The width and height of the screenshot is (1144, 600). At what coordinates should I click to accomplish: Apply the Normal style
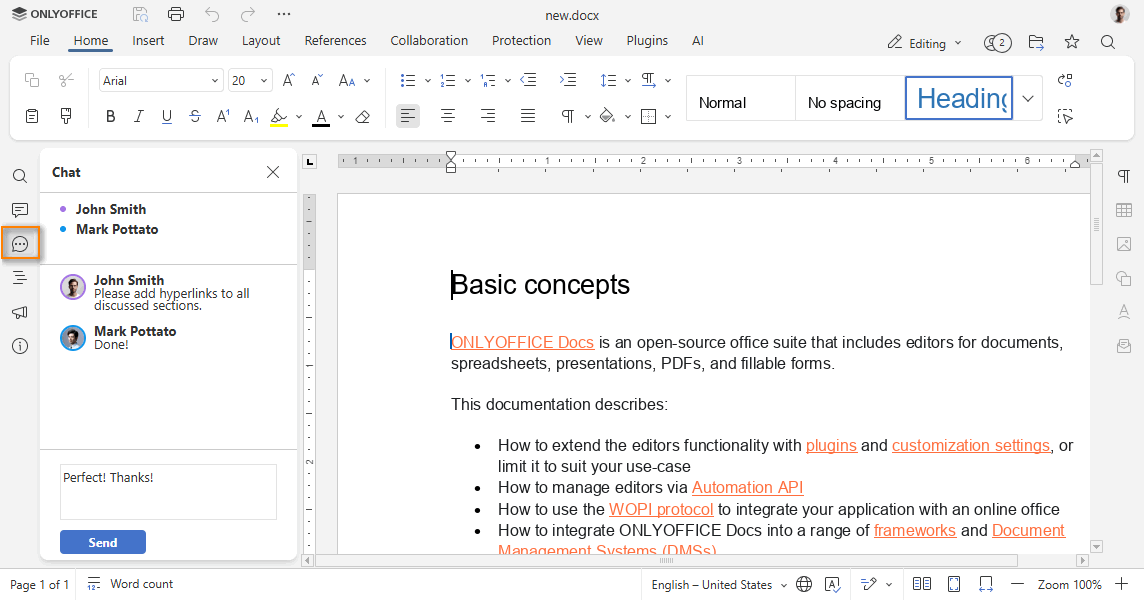(x=741, y=99)
